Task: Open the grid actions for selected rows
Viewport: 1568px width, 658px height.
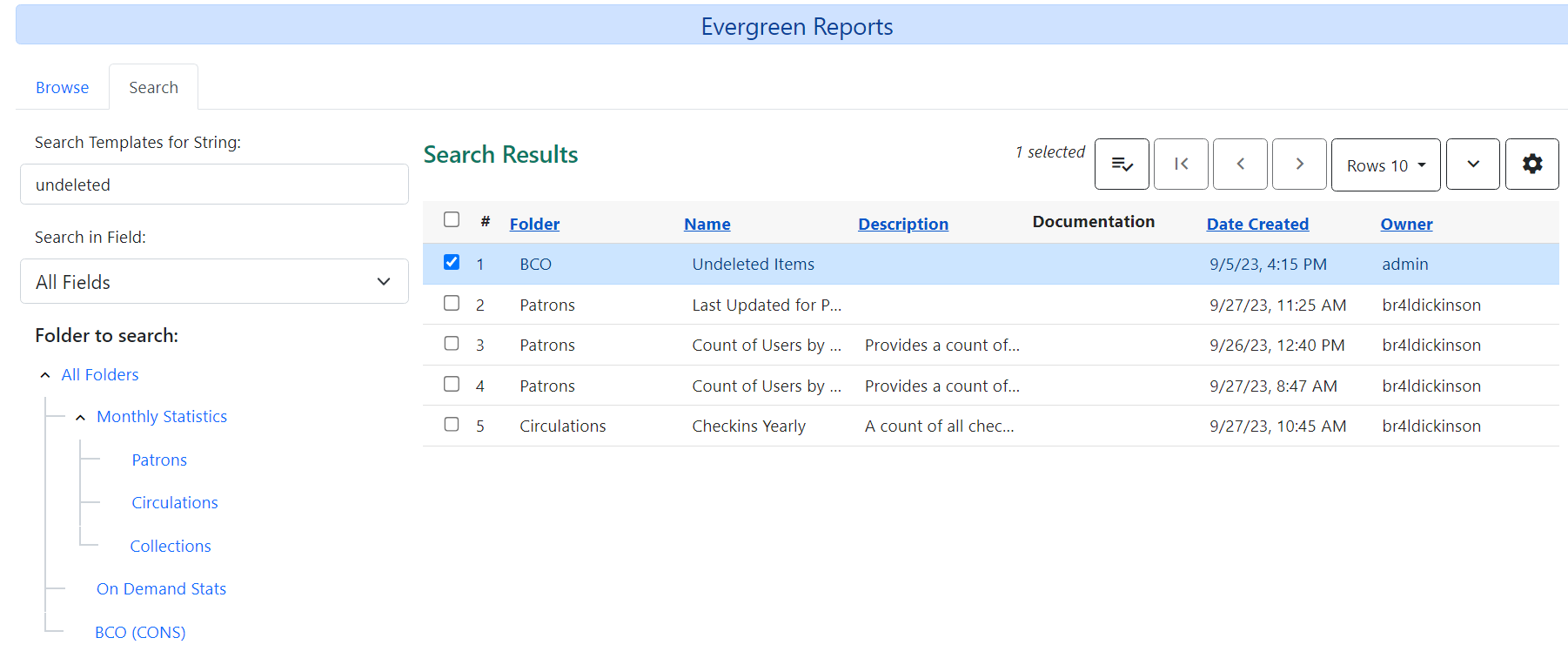Action: [x=1122, y=164]
